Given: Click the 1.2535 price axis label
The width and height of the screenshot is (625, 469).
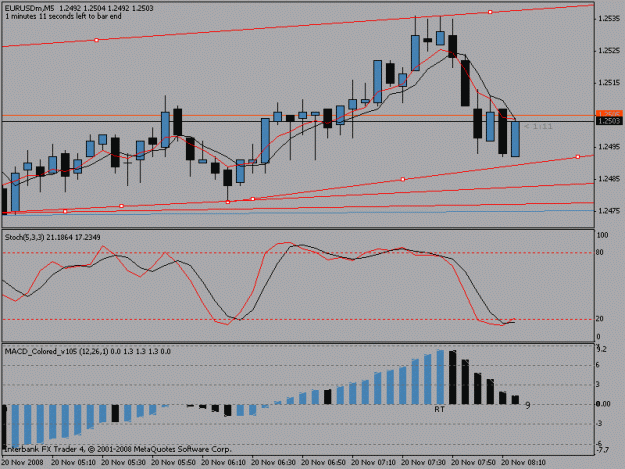Looking at the screenshot, I should click(x=609, y=18).
